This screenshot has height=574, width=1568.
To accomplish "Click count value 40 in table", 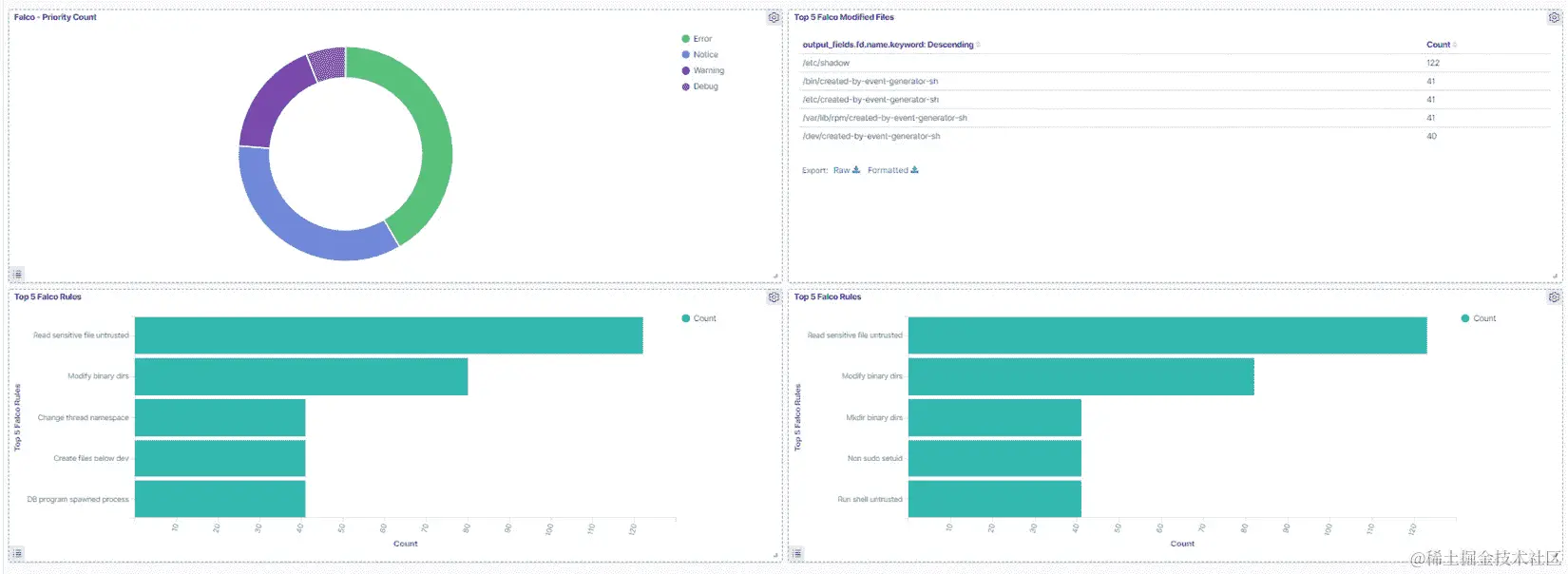I will (x=1431, y=136).
